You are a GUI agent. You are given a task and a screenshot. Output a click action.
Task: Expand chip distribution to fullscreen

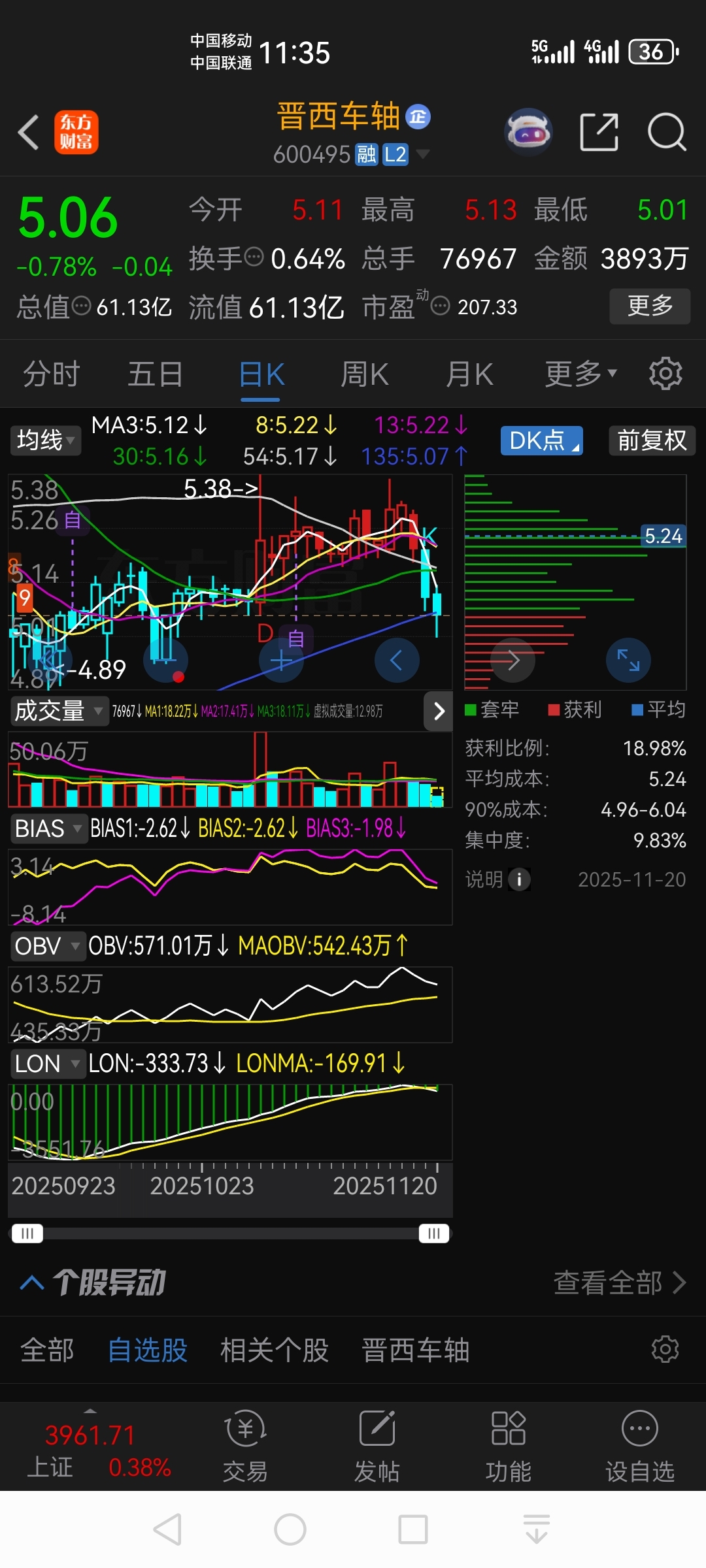628,660
